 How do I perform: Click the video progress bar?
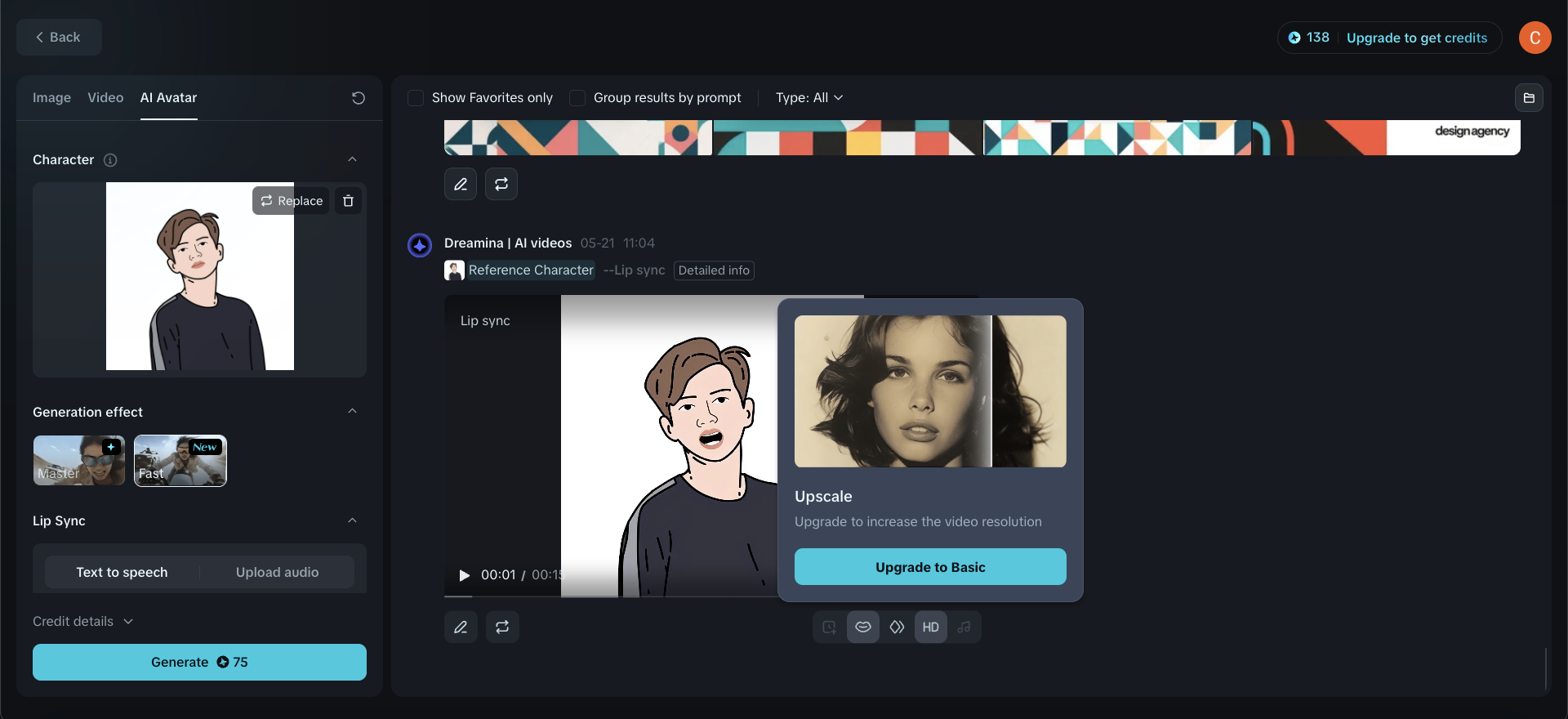[x=611, y=596]
